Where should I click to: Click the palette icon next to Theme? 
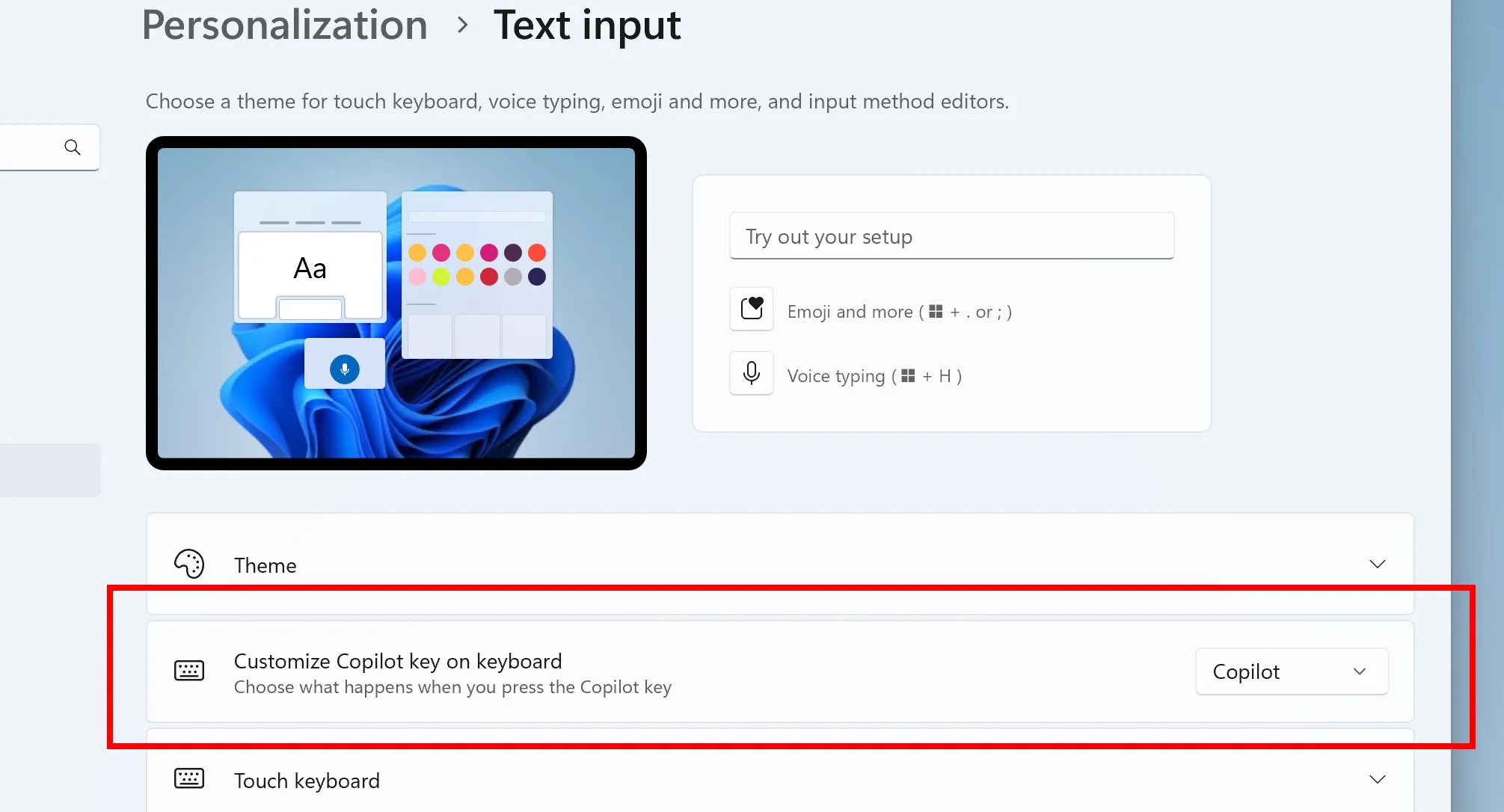(x=189, y=564)
